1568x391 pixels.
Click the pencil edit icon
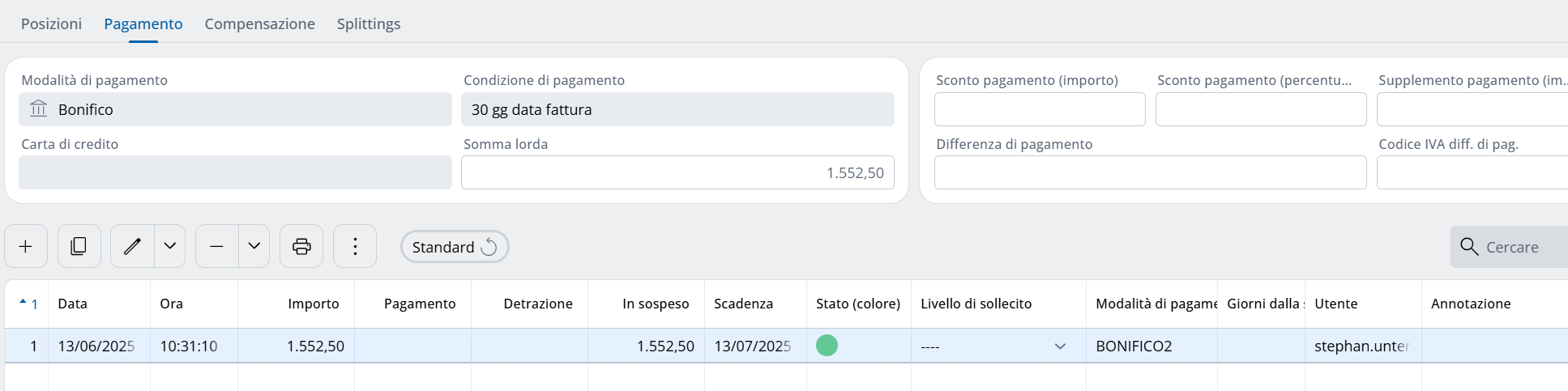(x=132, y=246)
